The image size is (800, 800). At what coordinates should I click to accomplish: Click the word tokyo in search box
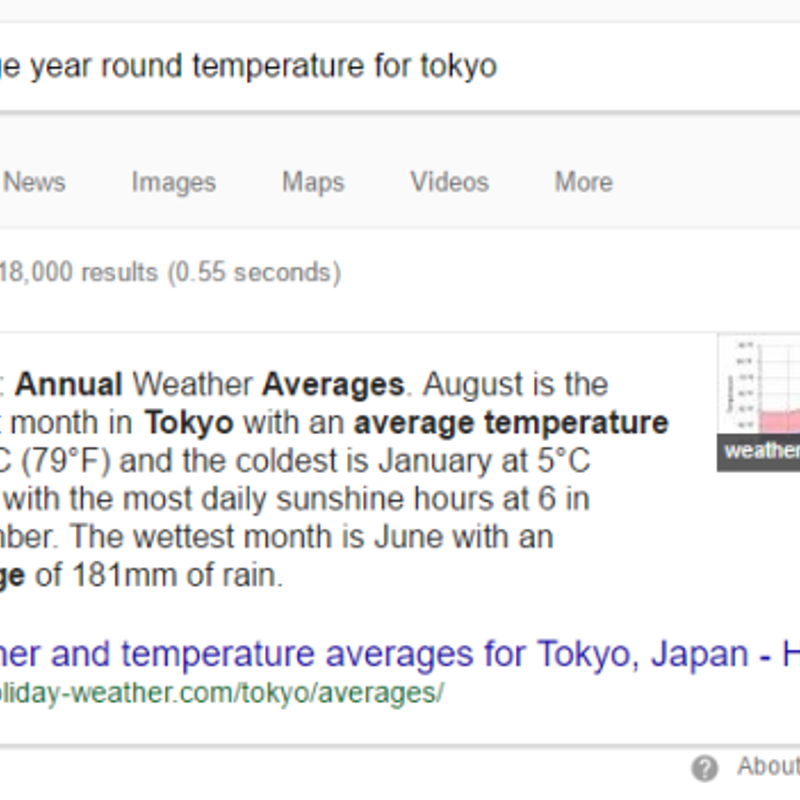click(x=458, y=67)
